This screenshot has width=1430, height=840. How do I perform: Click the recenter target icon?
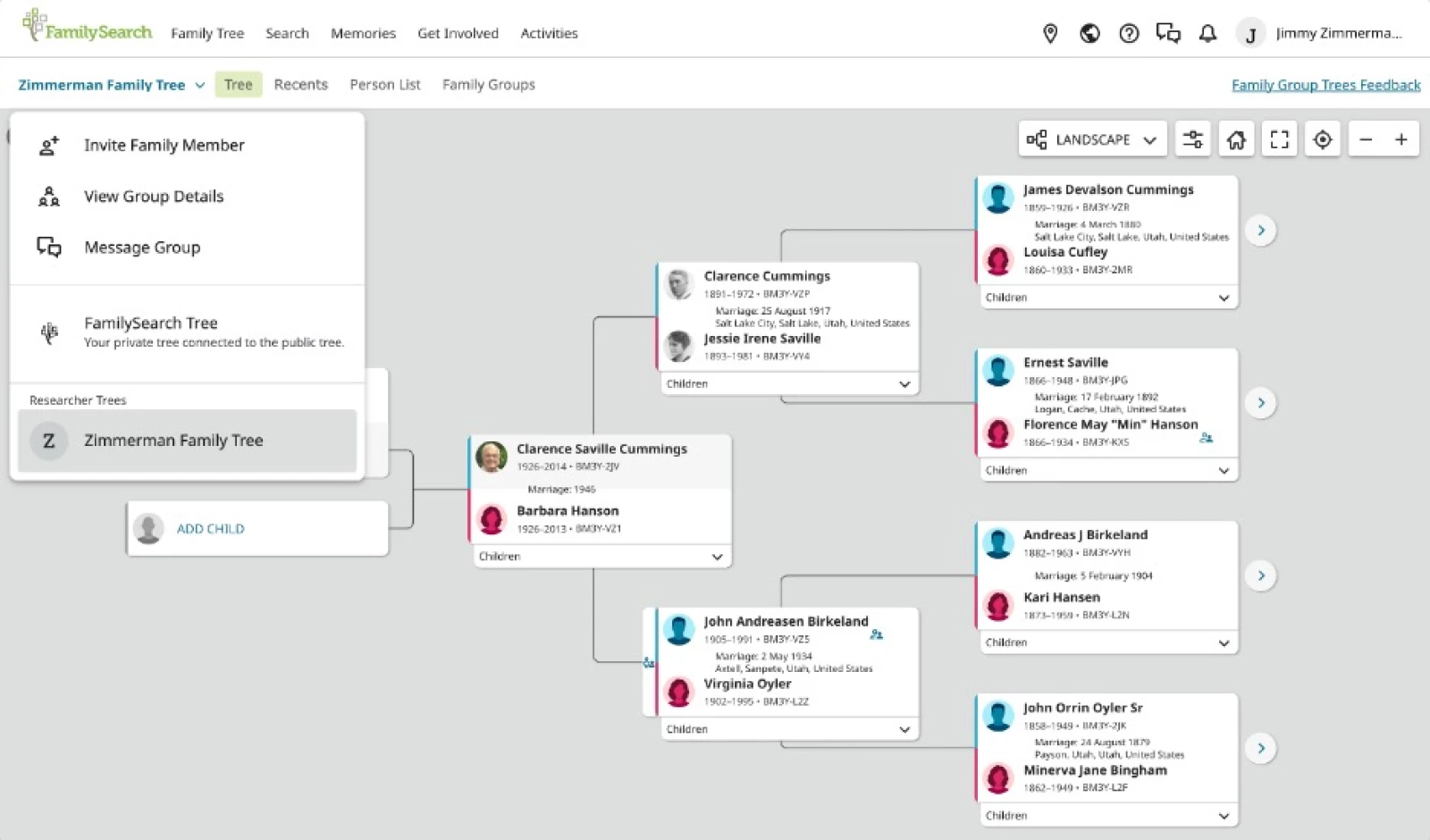(x=1323, y=139)
